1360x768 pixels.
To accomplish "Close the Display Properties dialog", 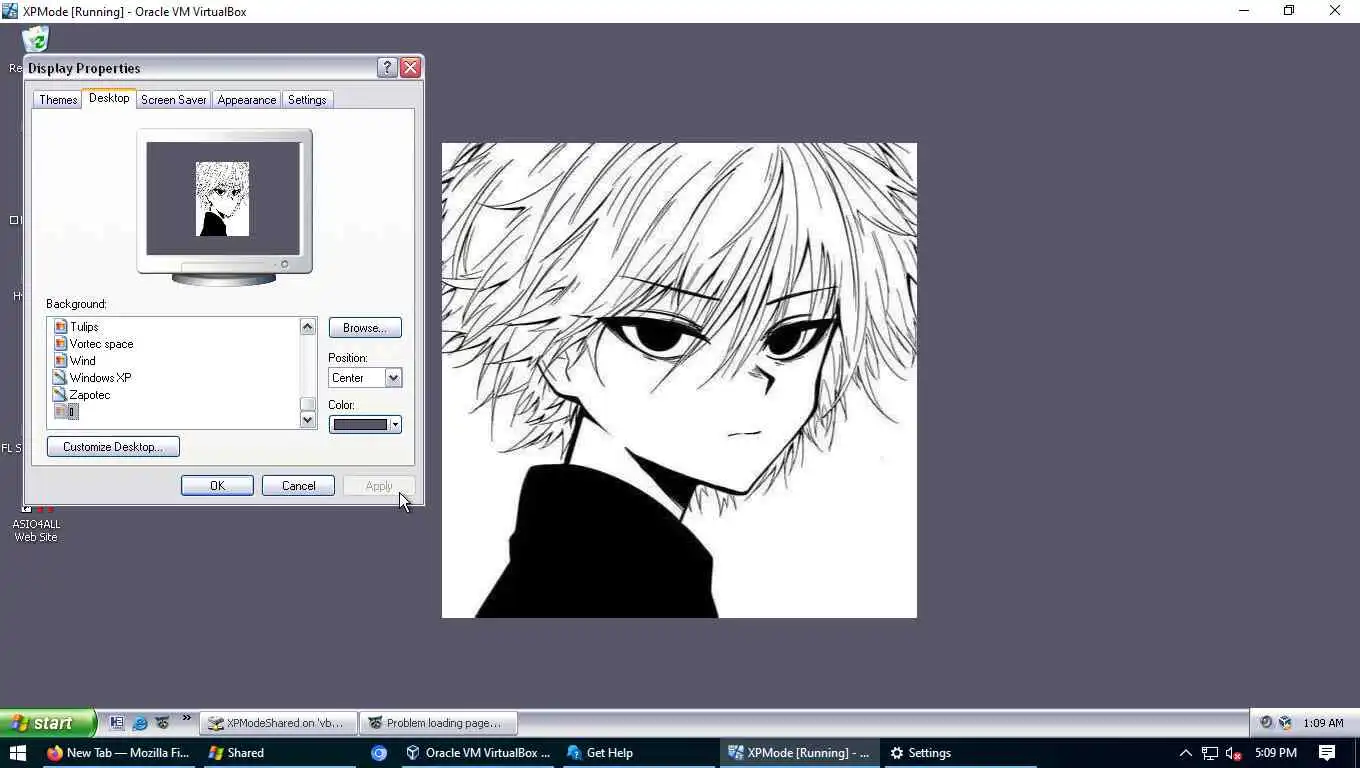I will (x=410, y=68).
